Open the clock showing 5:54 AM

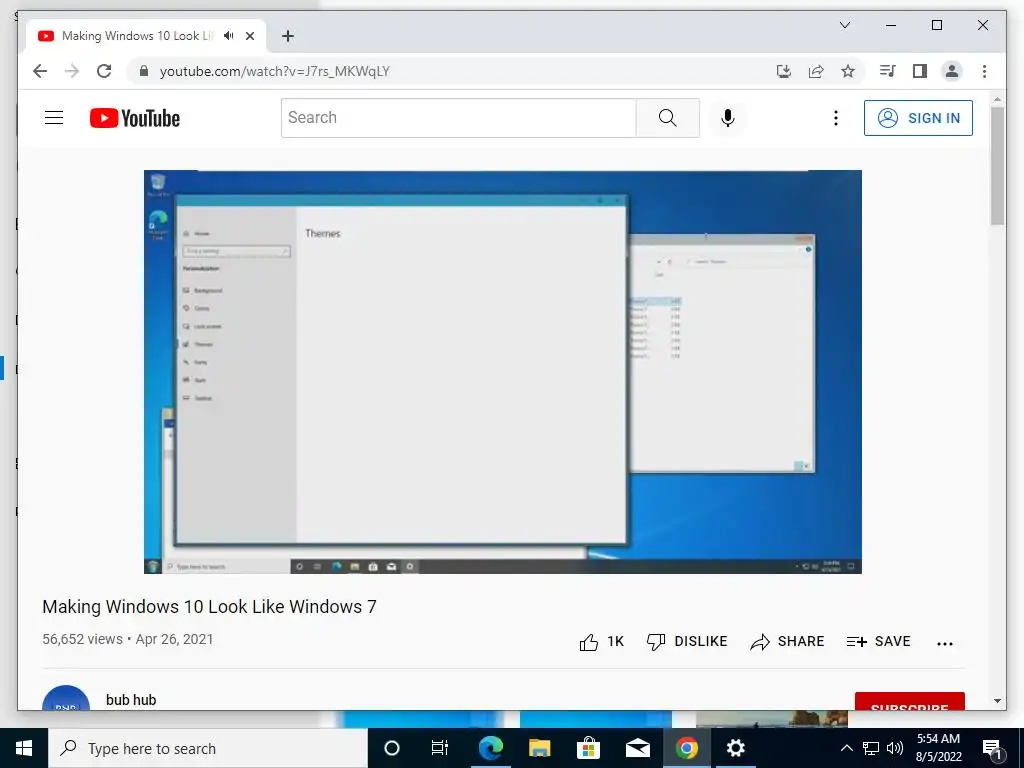coord(938,748)
